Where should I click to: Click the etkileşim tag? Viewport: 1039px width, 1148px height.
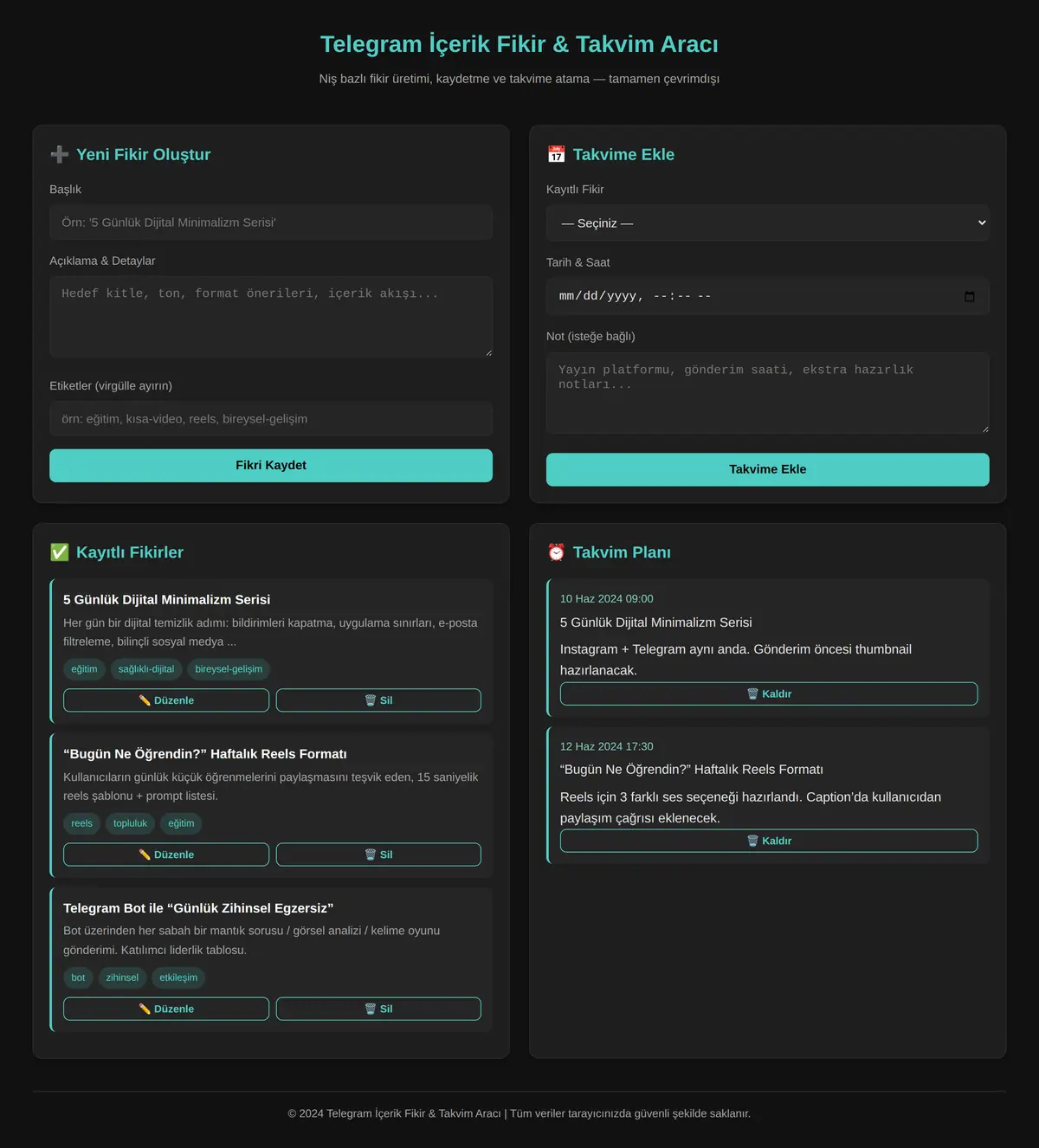pos(178,977)
